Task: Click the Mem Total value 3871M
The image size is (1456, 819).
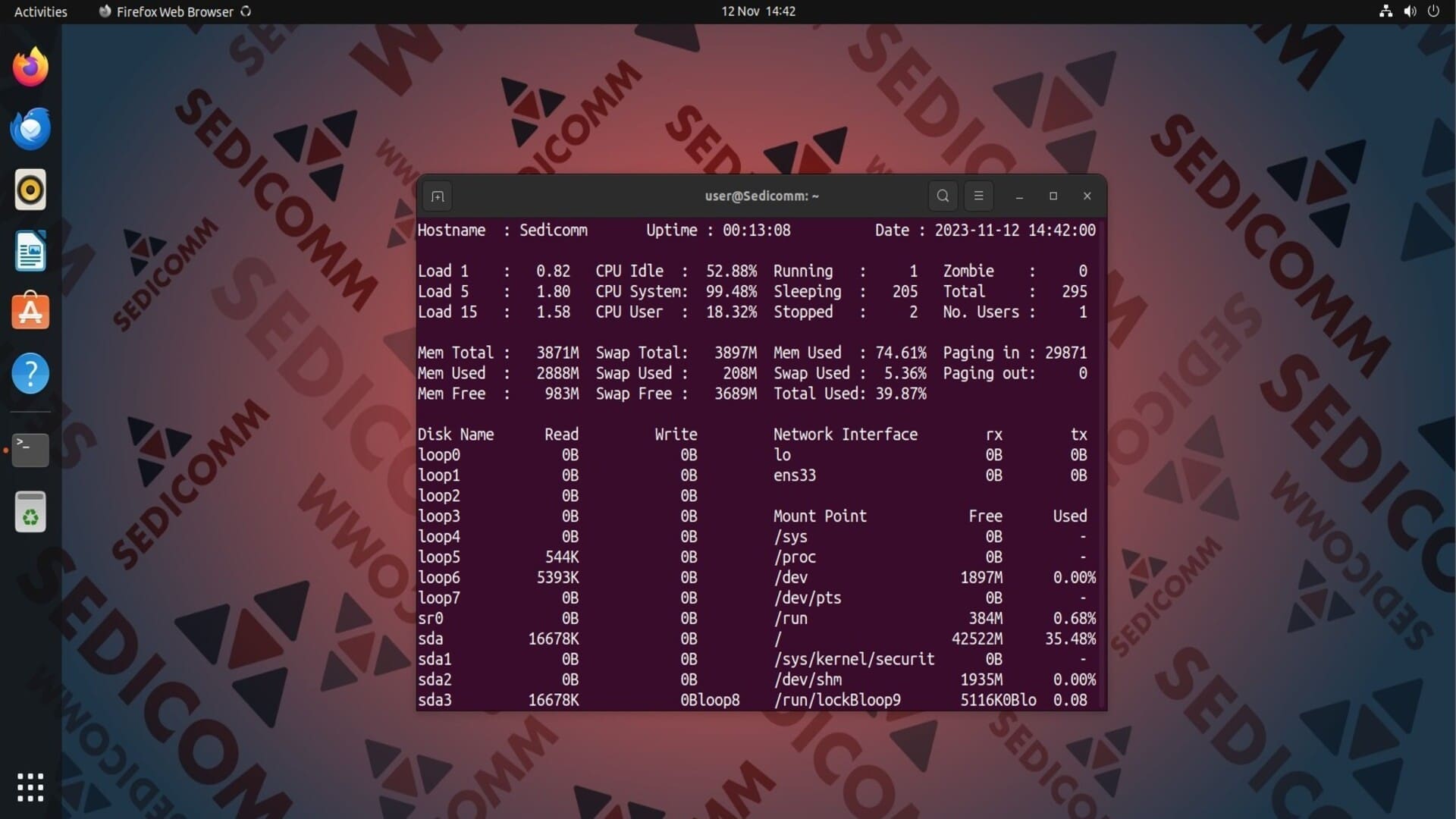Action: click(x=557, y=353)
